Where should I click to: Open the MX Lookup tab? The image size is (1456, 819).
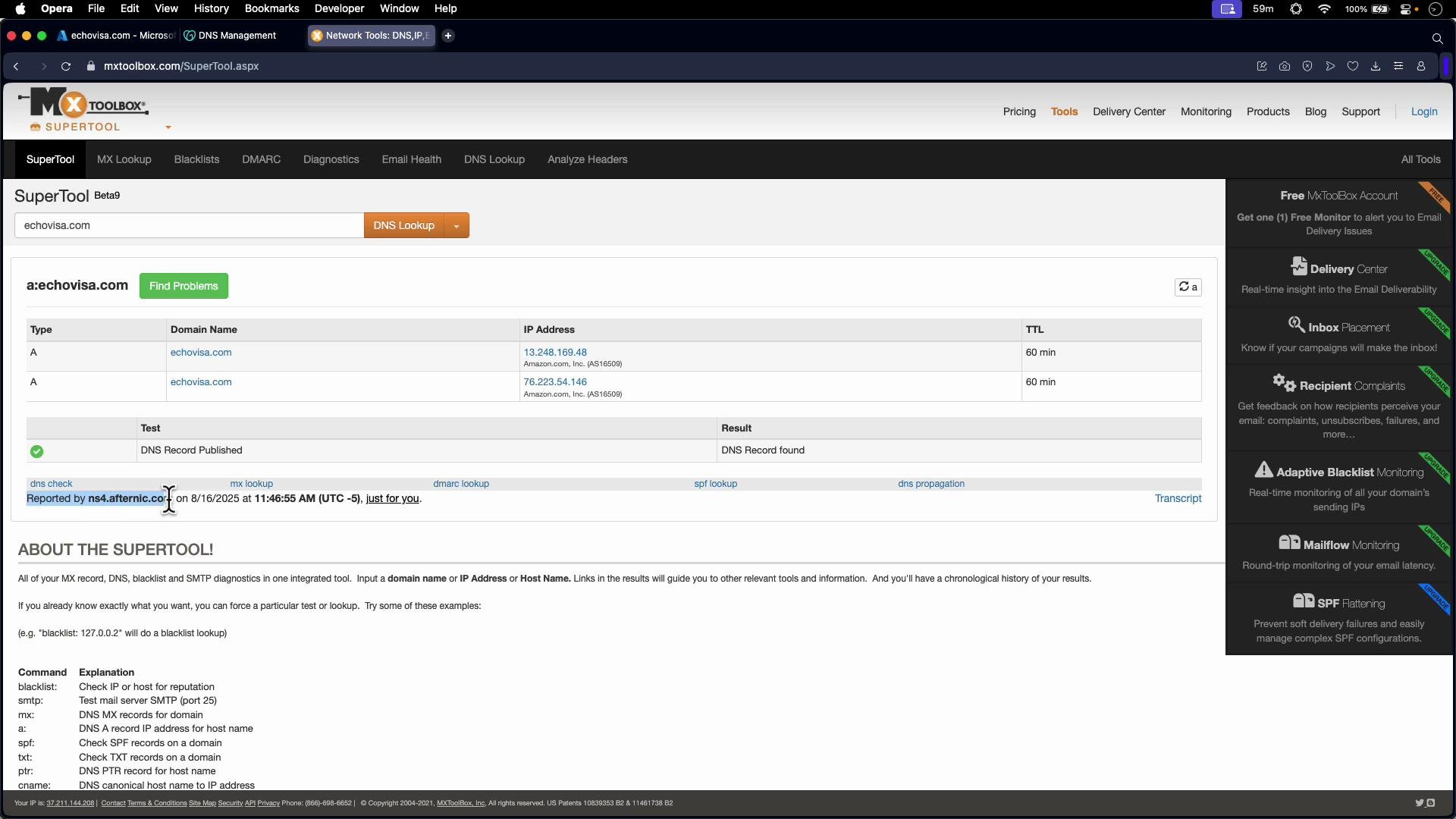point(124,160)
